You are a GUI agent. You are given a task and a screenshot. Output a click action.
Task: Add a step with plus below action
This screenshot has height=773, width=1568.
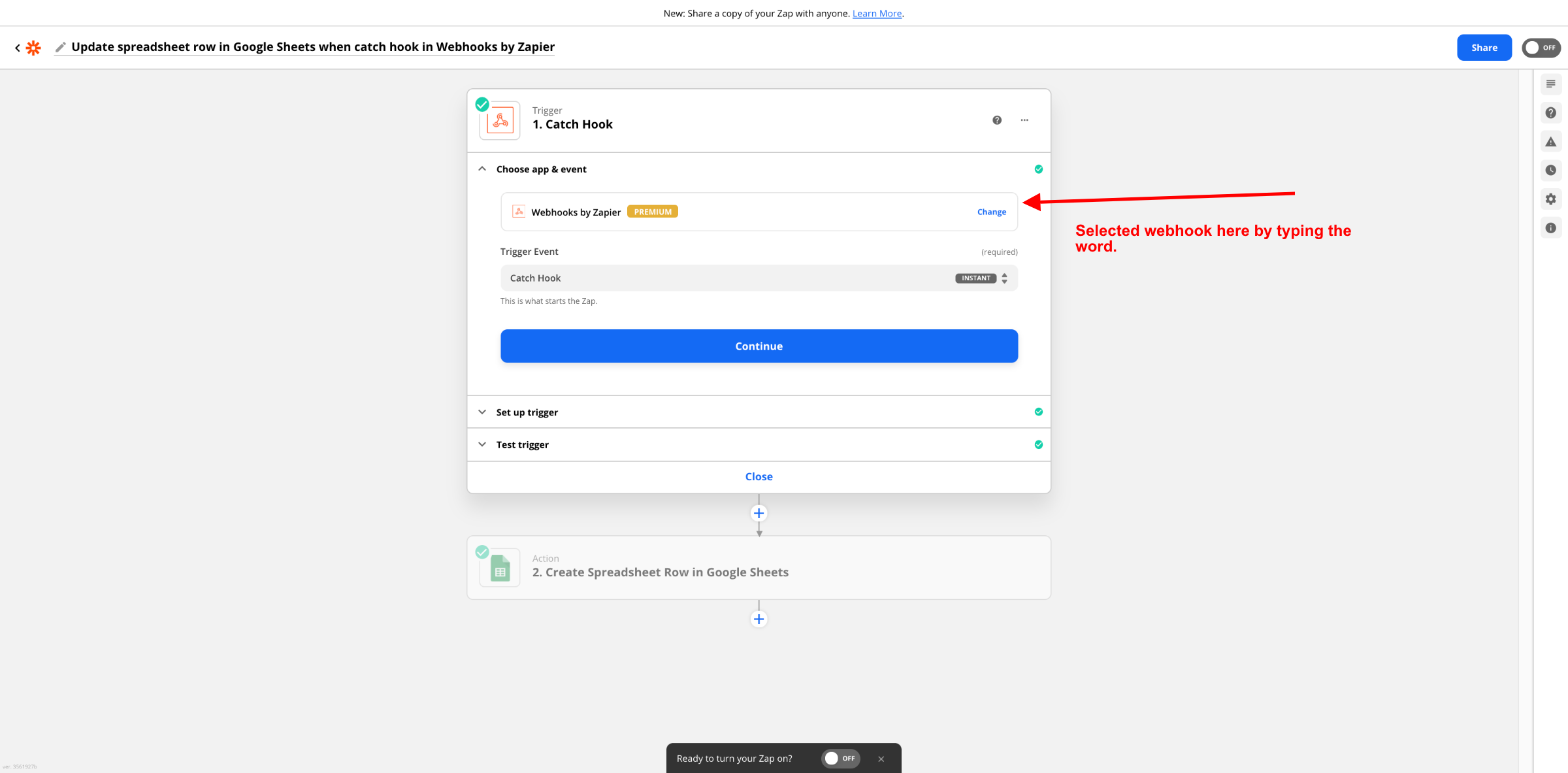pos(759,619)
